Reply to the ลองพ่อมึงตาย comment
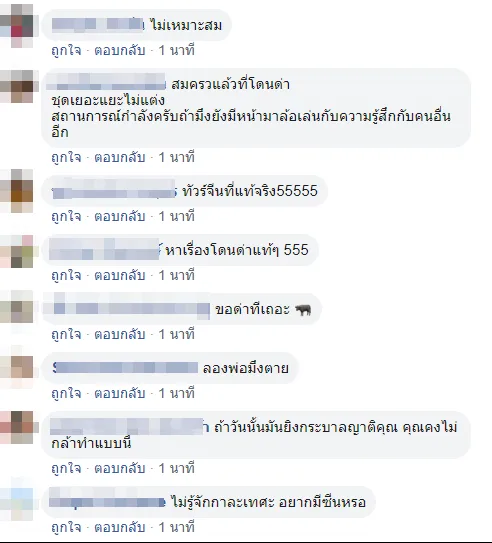The height and width of the screenshot is (543, 492). pos(120,394)
